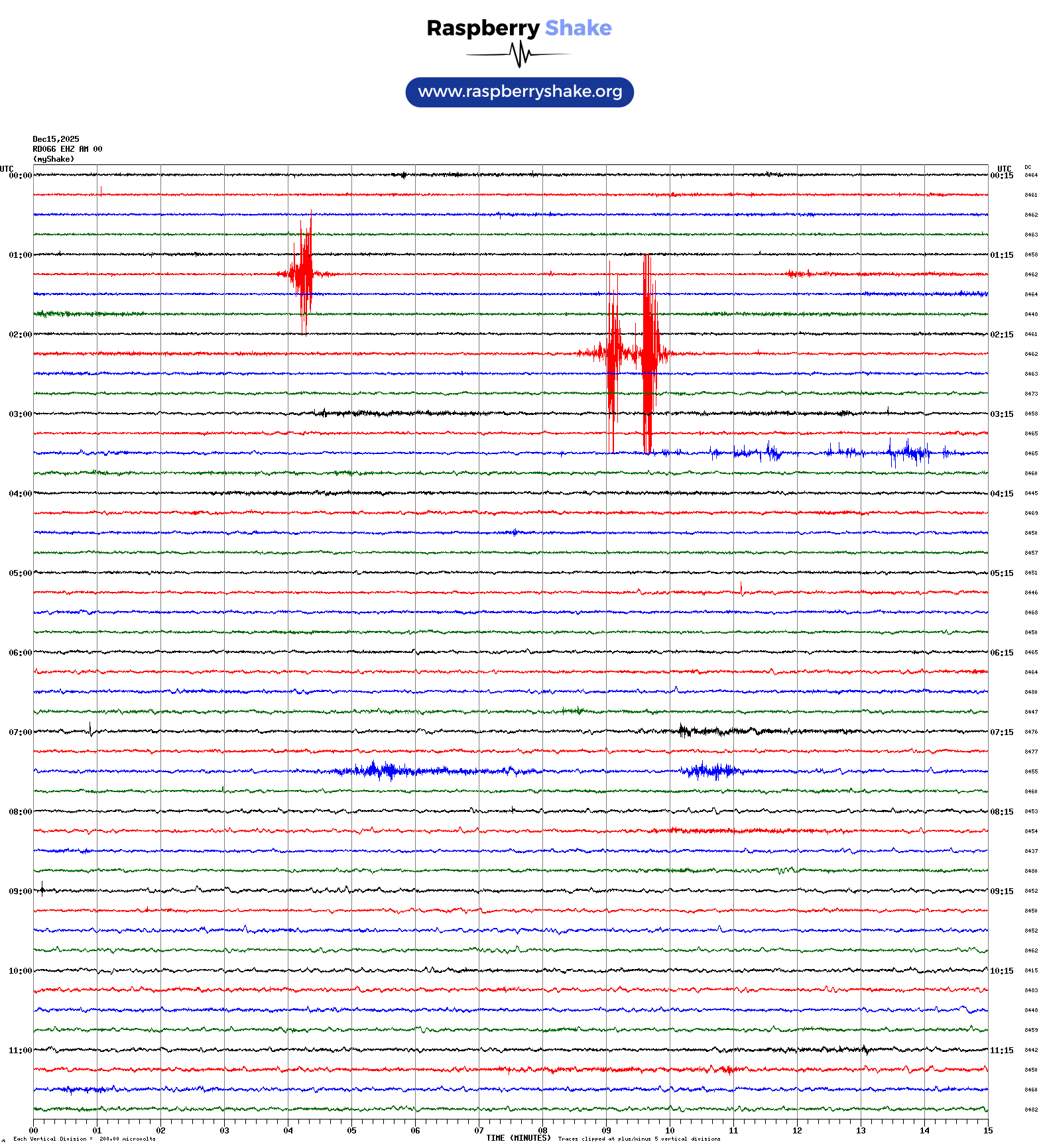Select the blue burst near minute 5.5 at 07:30
The image size is (1041, 1148).
pos(375,770)
